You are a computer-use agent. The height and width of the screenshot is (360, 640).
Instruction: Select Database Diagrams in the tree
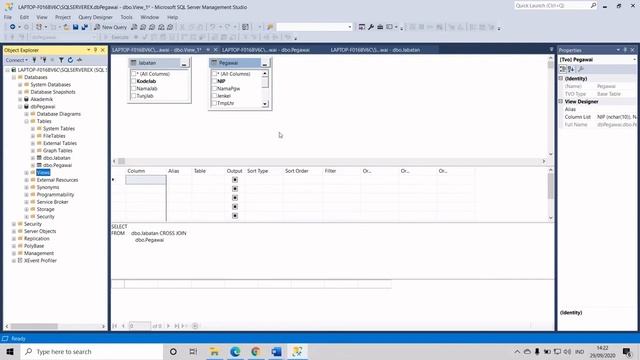click(58, 114)
